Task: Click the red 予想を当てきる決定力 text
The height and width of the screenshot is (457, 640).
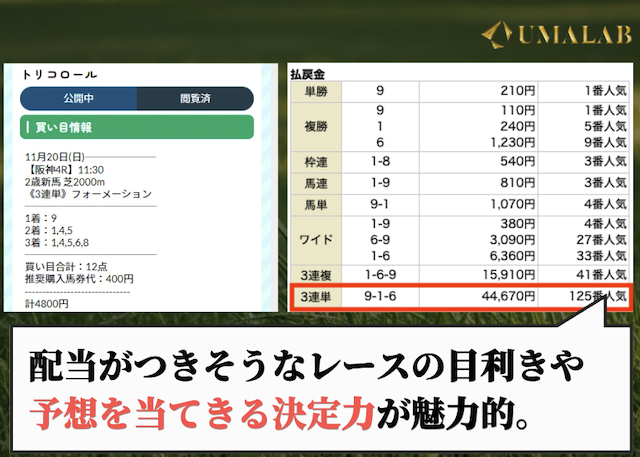Action: tap(202, 413)
